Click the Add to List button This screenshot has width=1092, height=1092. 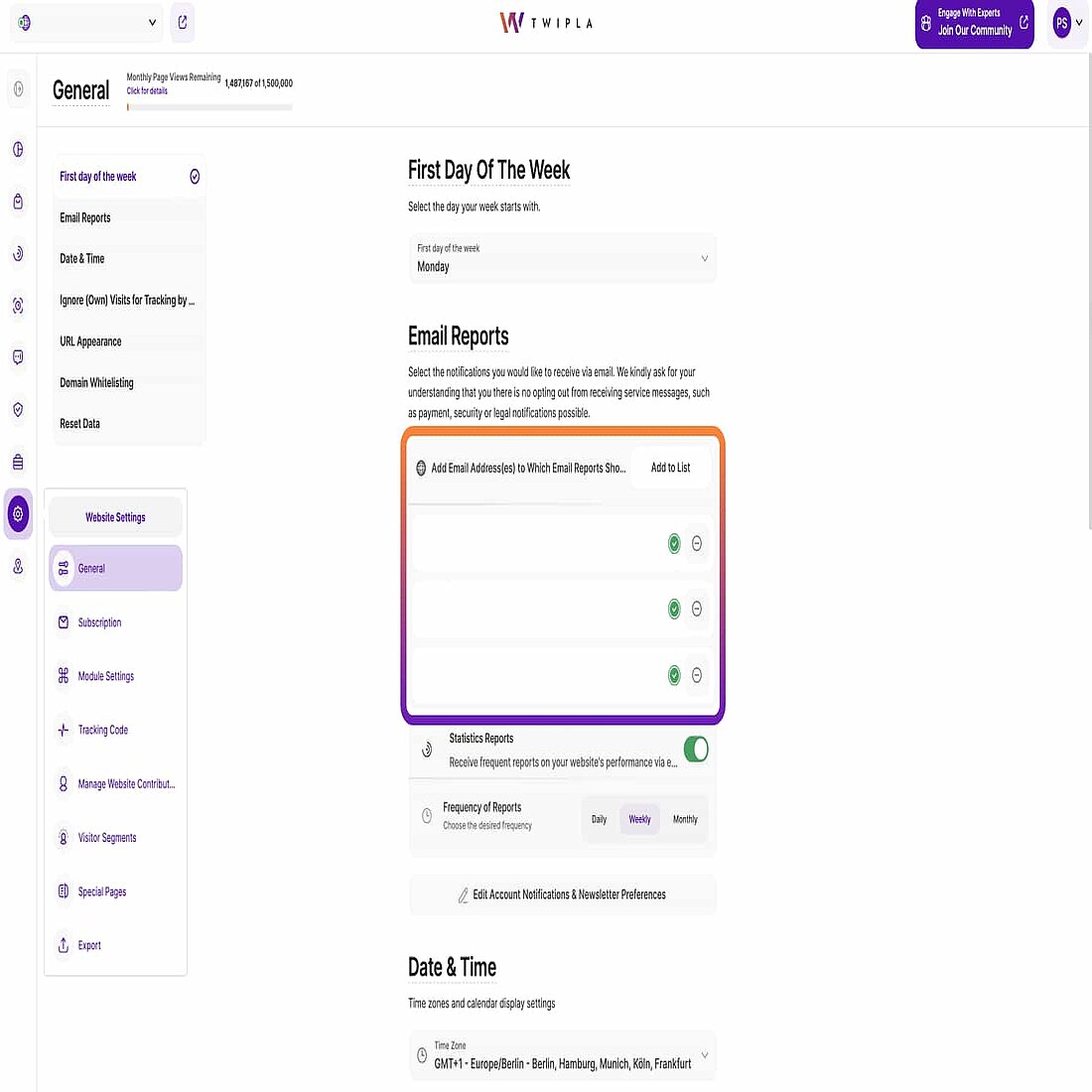(670, 467)
